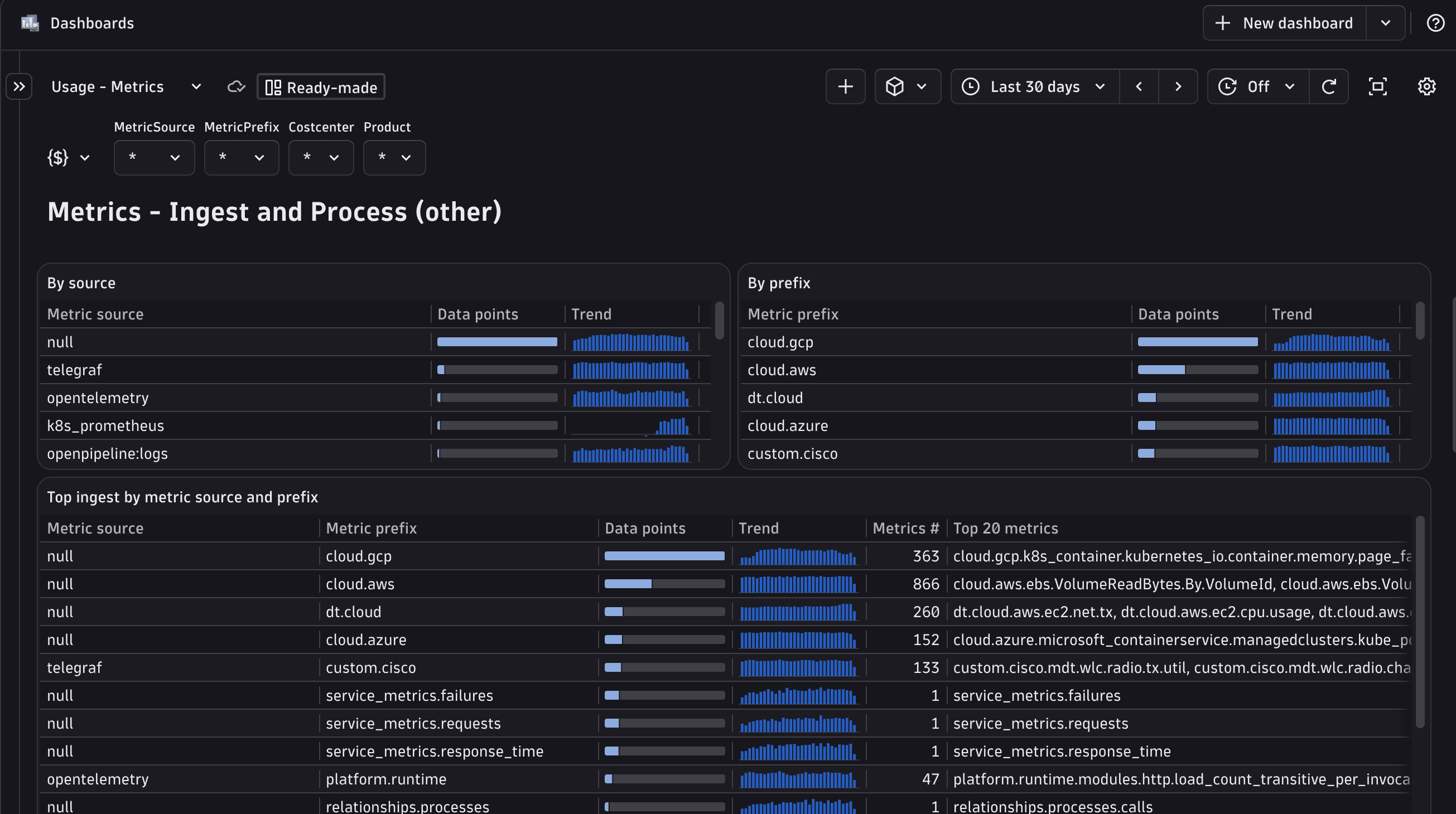Click the refresh dashboard icon
This screenshot has width=1456, height=814.
pos(1329,86)
